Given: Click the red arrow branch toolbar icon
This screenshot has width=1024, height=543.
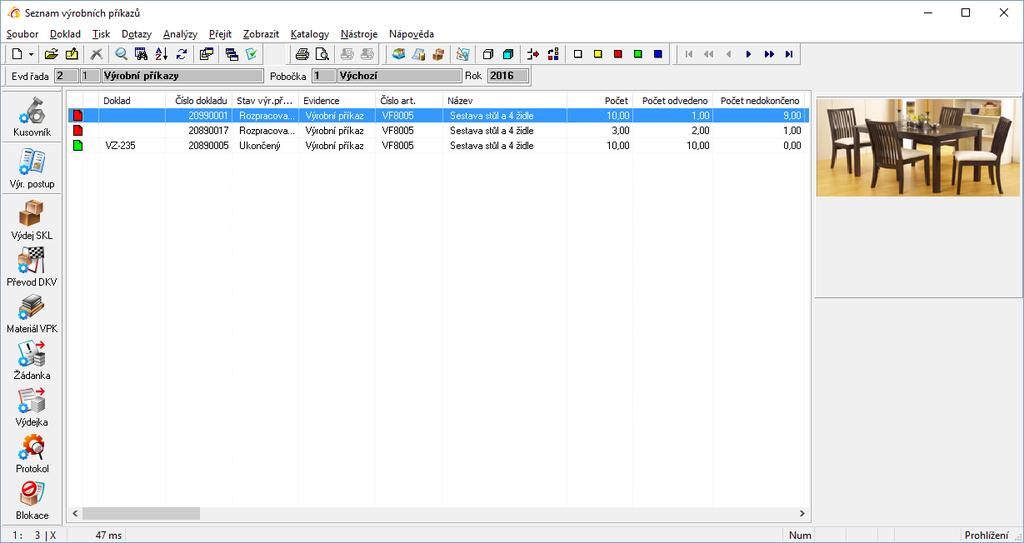Looking at the screenshot, I should 533,54.
